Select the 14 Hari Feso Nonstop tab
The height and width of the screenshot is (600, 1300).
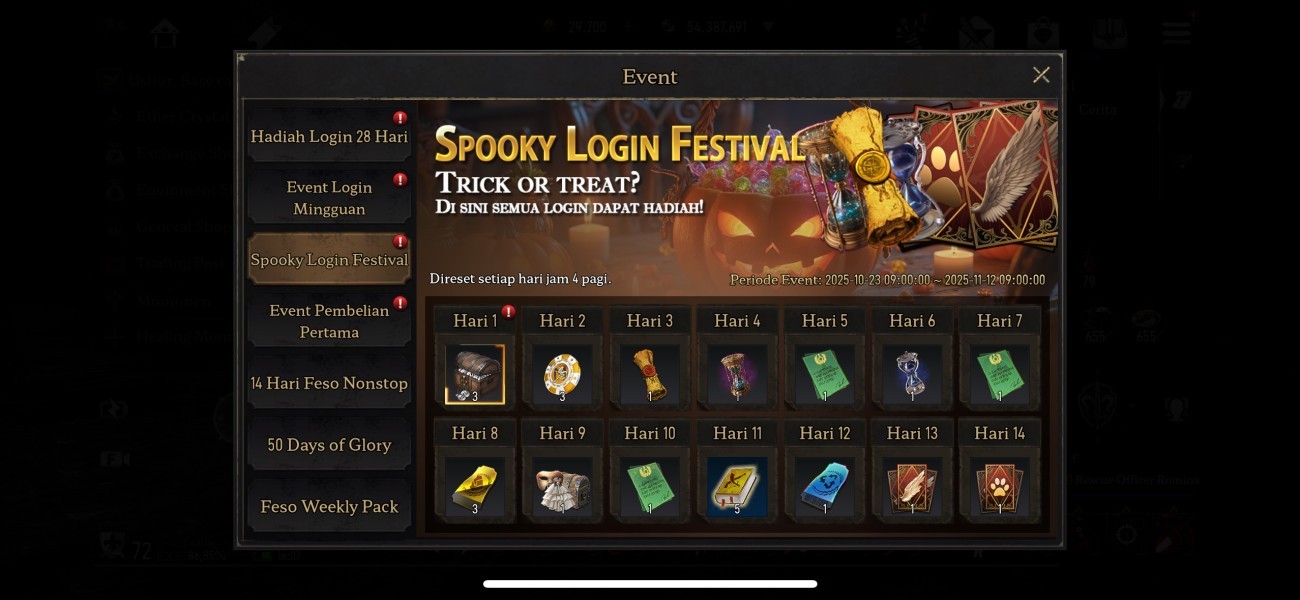pos(329,383)
